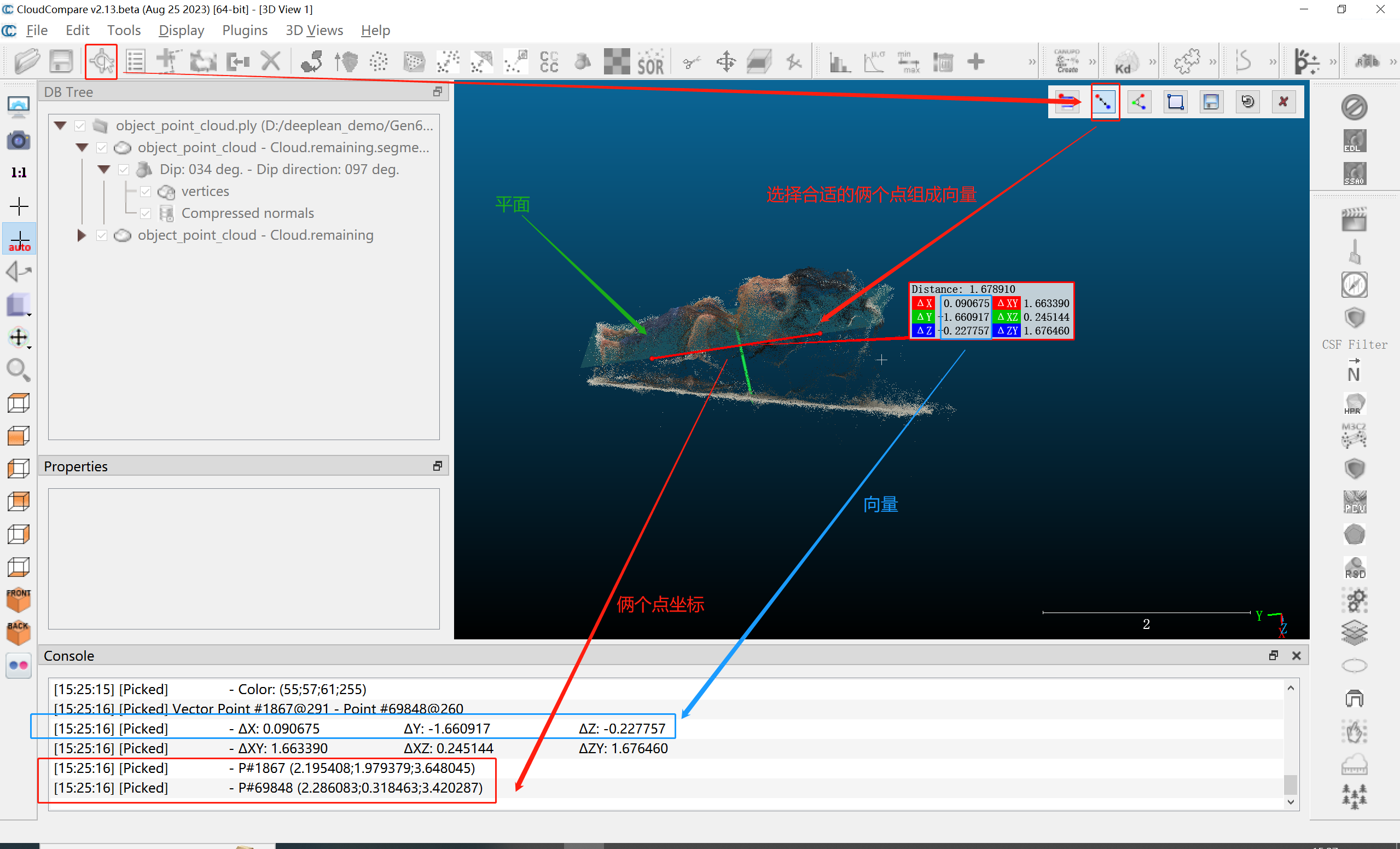The image size is (1400, 849).
Task: Open the Show histogram icon
Action: click(839, 61)
